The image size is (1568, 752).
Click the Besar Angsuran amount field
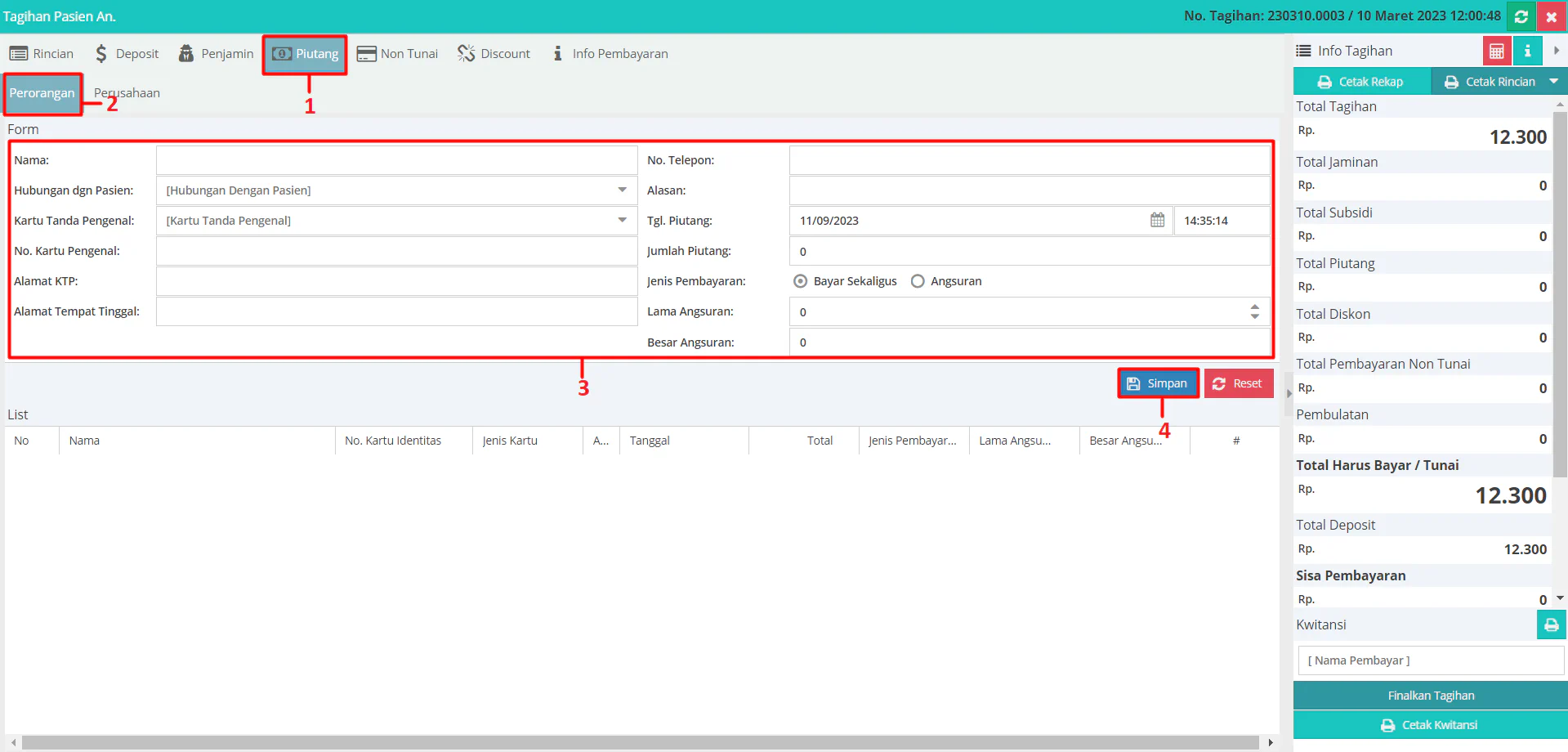point(1030,342)
